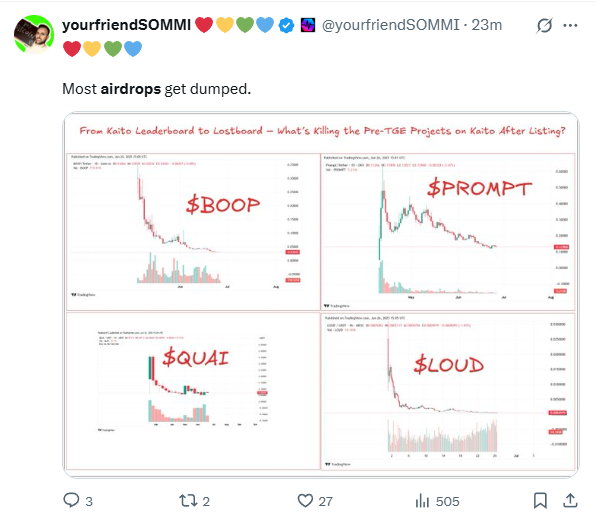
Task: Open the $LOUD chart image
Action: [x=448, y=391]
